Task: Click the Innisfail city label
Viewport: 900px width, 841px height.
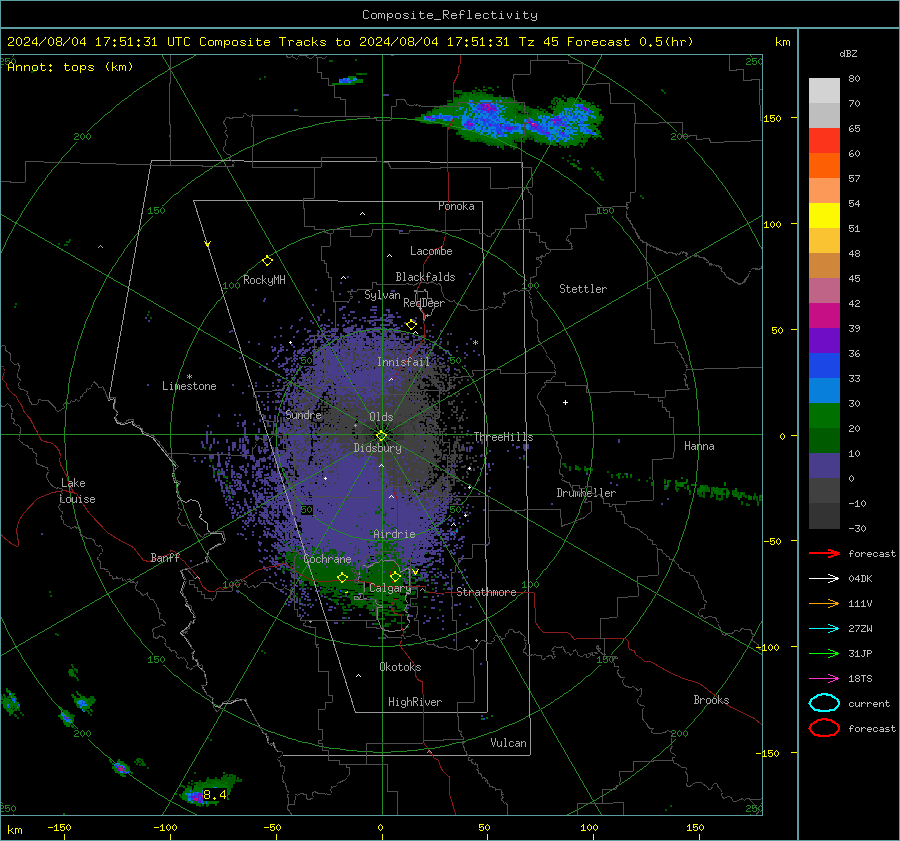Action: [404, 362]
